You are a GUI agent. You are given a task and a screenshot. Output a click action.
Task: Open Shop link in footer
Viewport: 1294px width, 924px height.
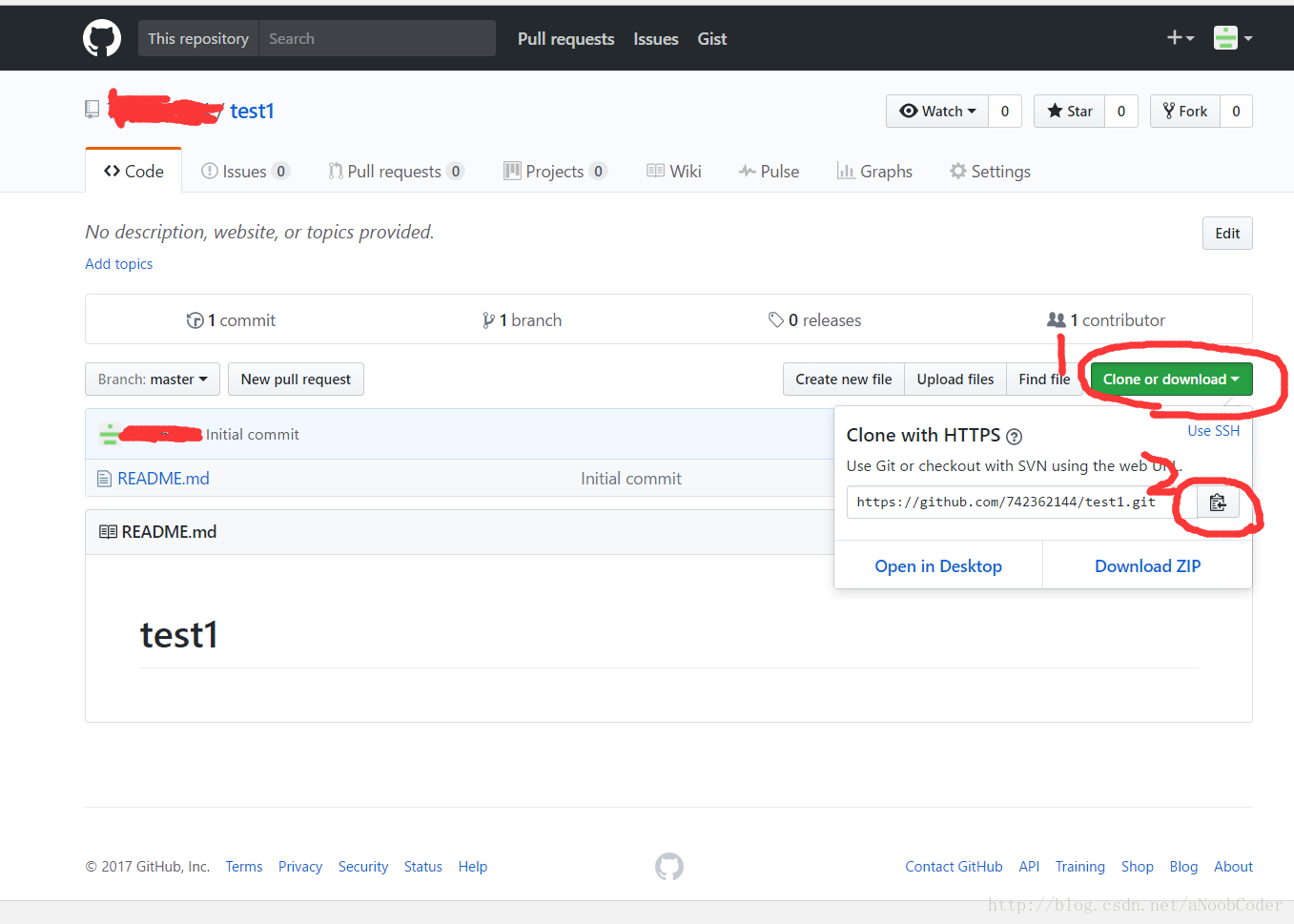pyautogui.click(x=1138, y=866)
